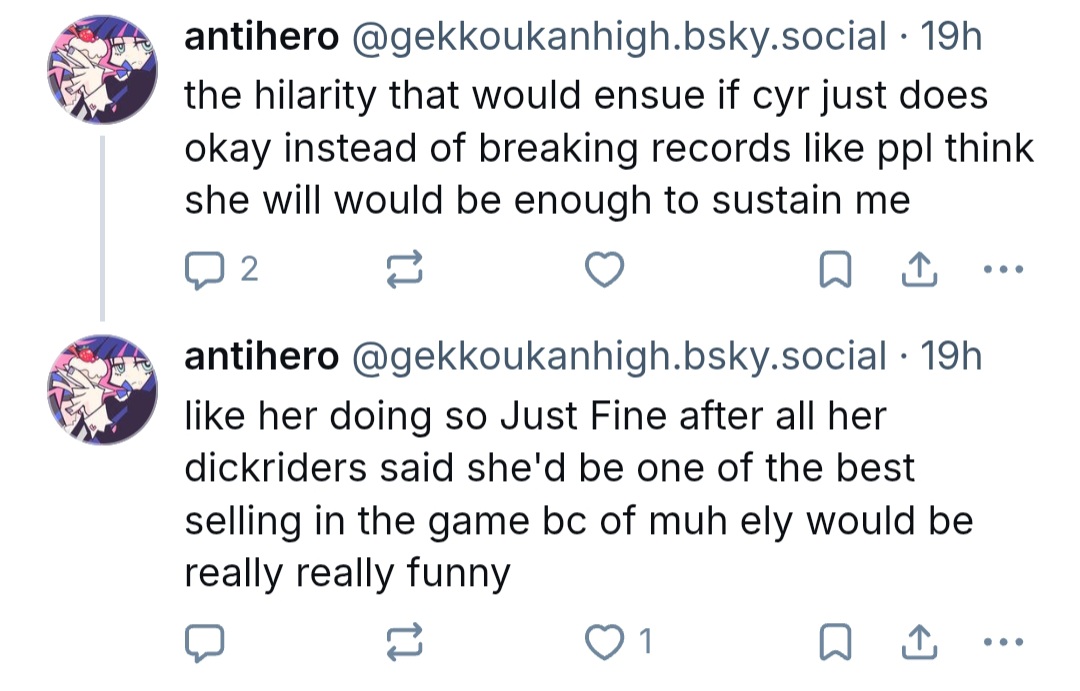
Task: Open second post's profile avatar
Action: point(102,389)
